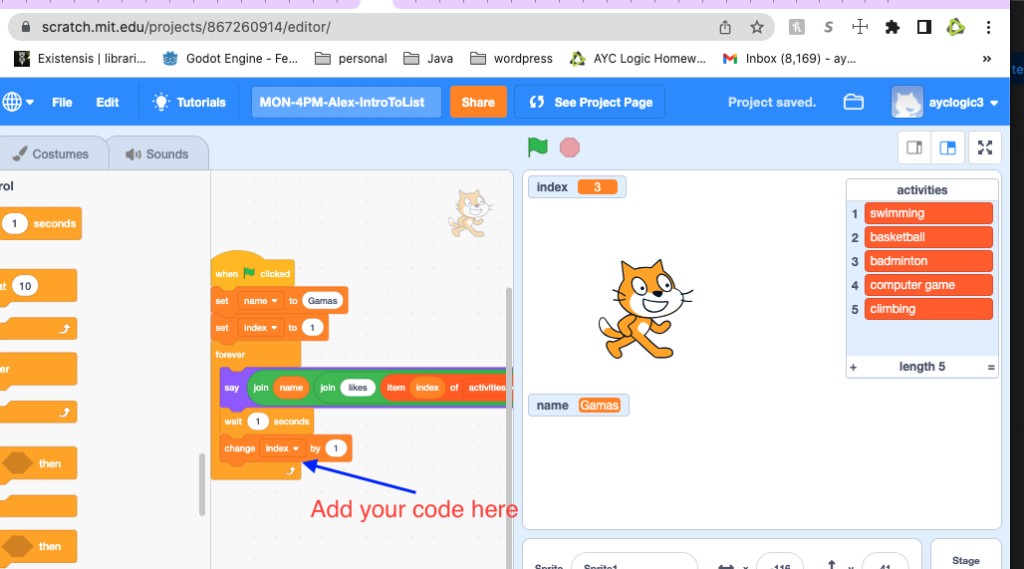The image size is (1024, 569).
Task: Click the Share button
Action: click(x=478, y=102)
